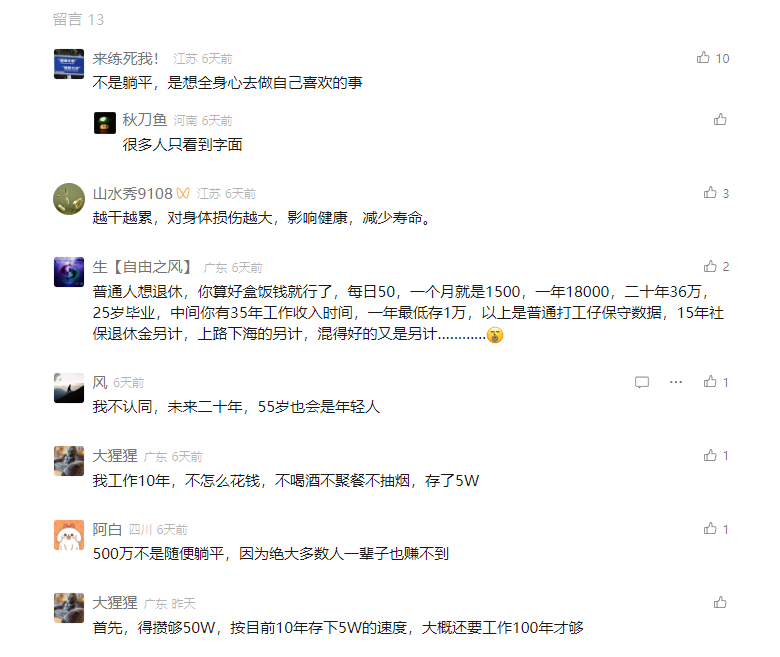Open more options on 风's comment

(676, 382)
